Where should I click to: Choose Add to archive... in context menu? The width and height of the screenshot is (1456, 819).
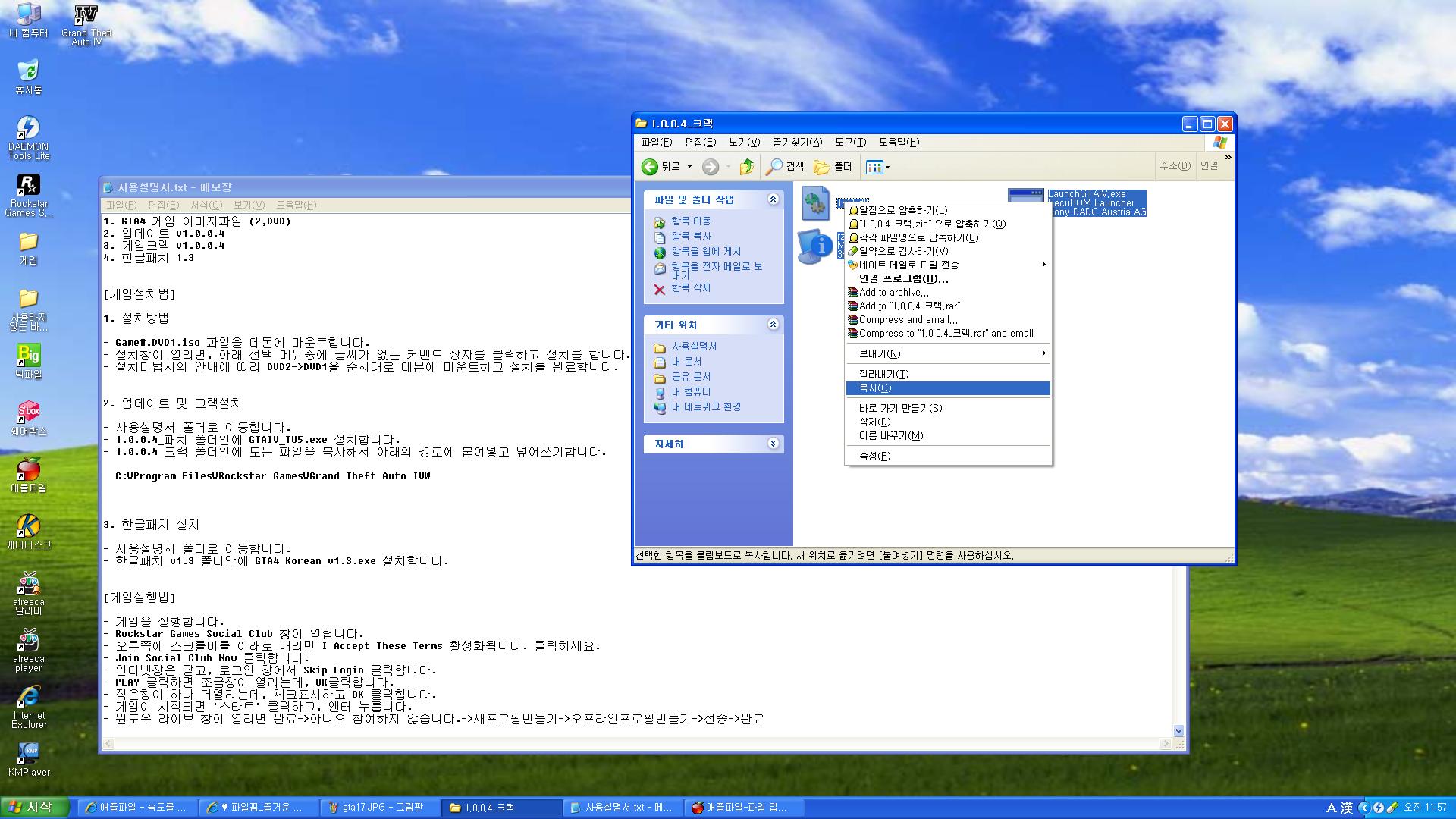pyautogui.click(x=948, y=293)
